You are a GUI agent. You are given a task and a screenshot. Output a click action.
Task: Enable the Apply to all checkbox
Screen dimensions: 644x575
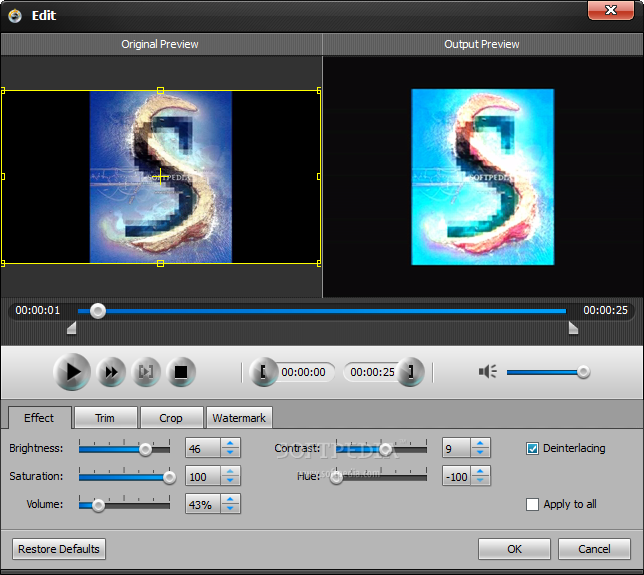532,504
